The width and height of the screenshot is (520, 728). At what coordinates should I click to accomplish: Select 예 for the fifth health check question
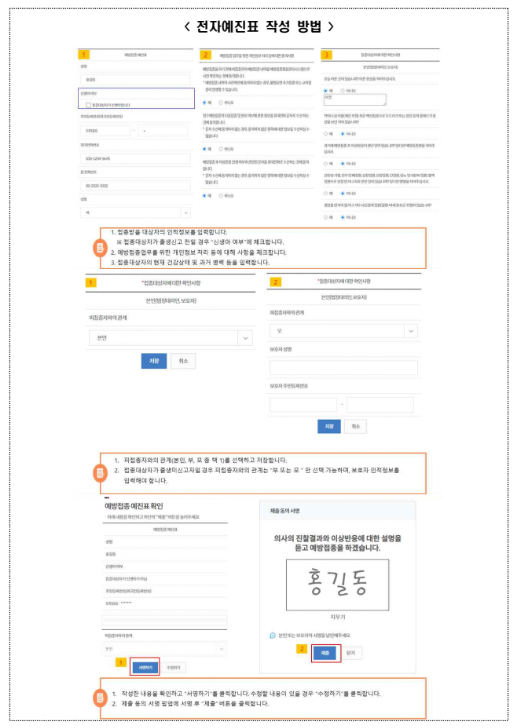(326, 217)
